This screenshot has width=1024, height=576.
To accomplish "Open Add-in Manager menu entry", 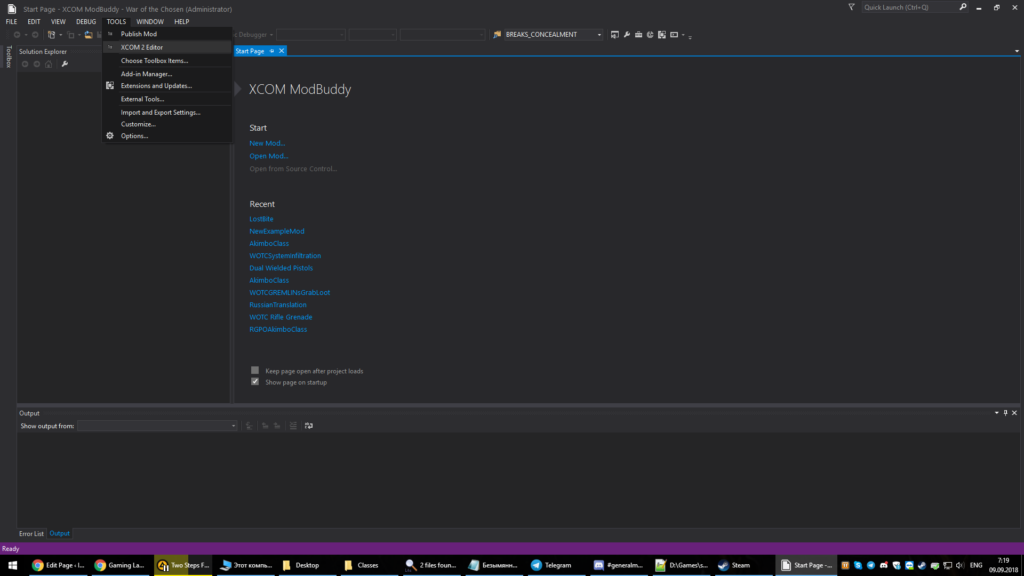I will [167, 74].
